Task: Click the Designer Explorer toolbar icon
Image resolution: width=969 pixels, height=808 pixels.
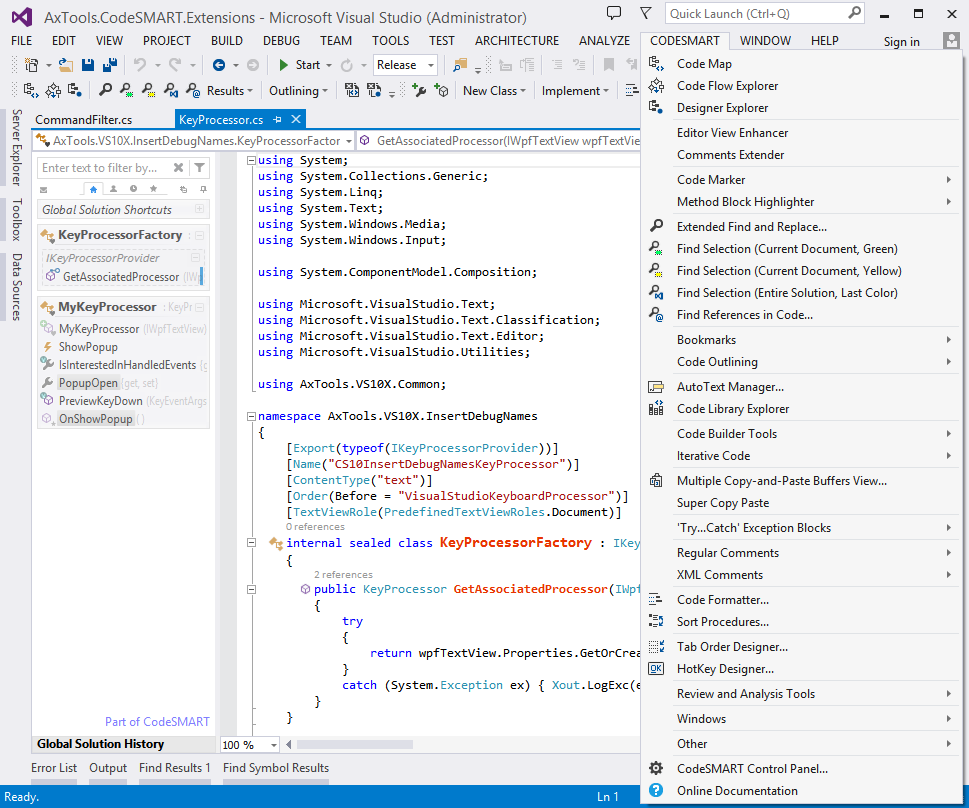Action: click(x=75, y=90)
